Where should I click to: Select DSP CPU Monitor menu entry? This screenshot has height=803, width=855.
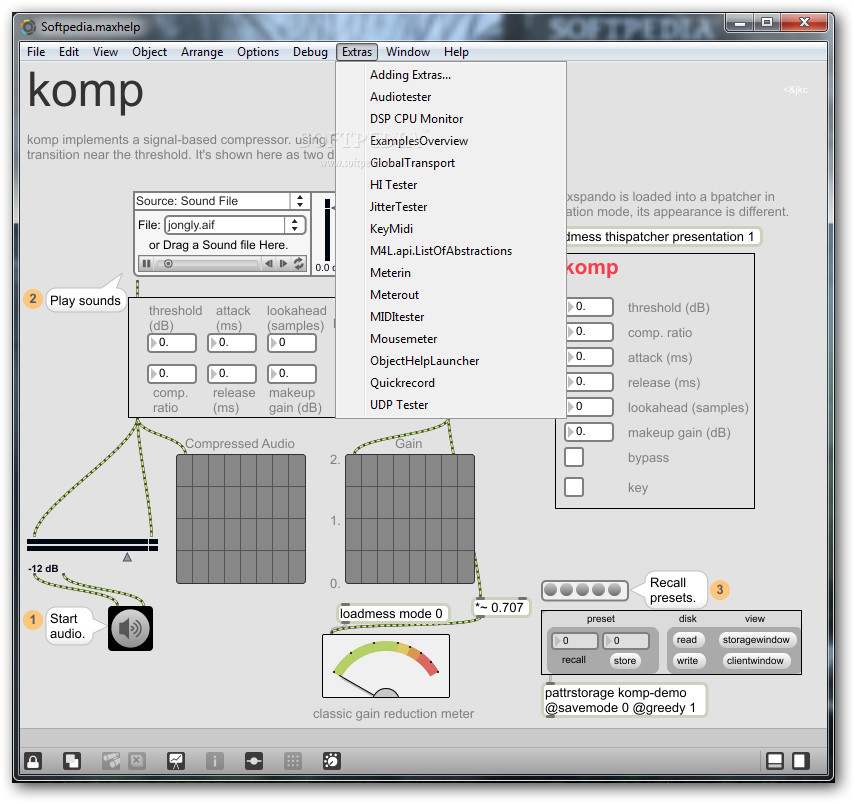(x=450, y=119)
